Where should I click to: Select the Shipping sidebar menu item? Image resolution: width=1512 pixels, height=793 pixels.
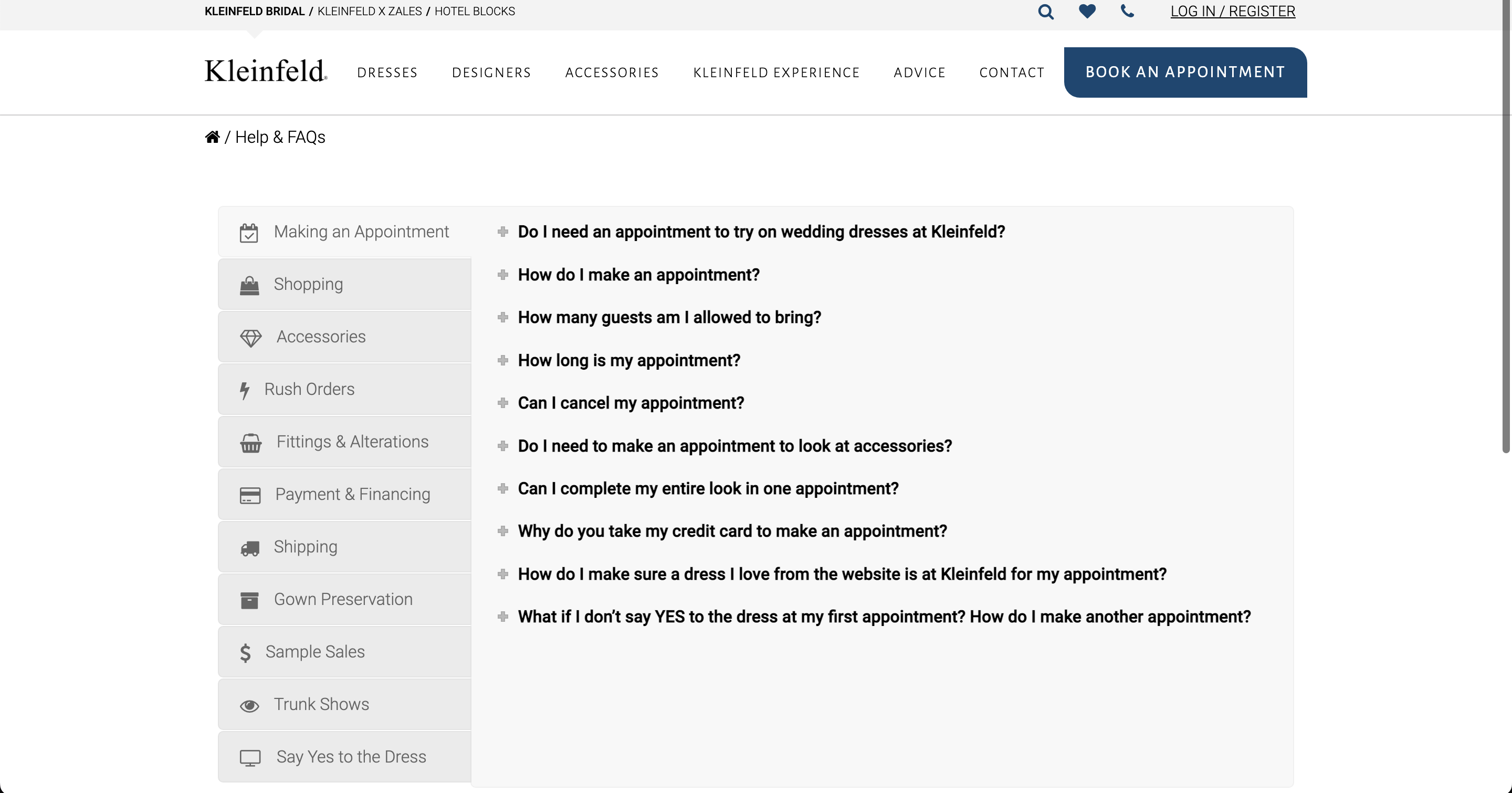tap(344, 546)
